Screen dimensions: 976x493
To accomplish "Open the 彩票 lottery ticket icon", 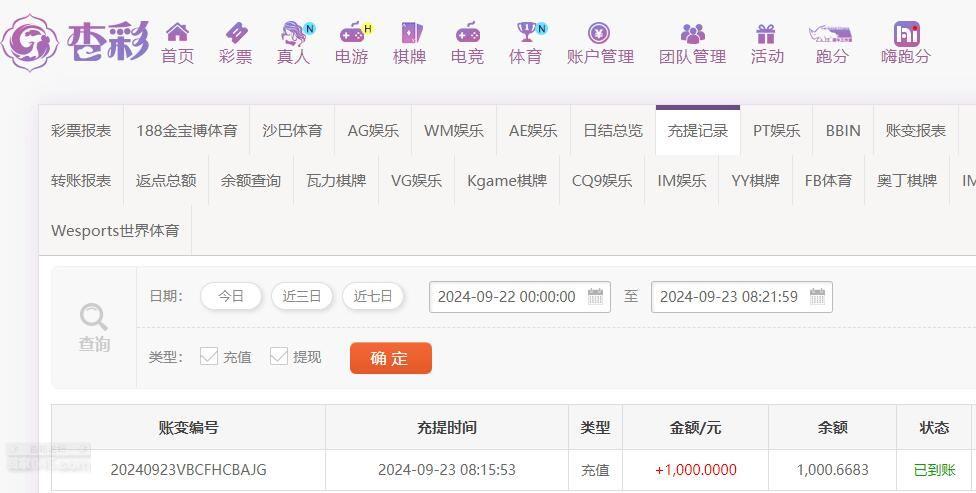I will (x=236, y=32).
